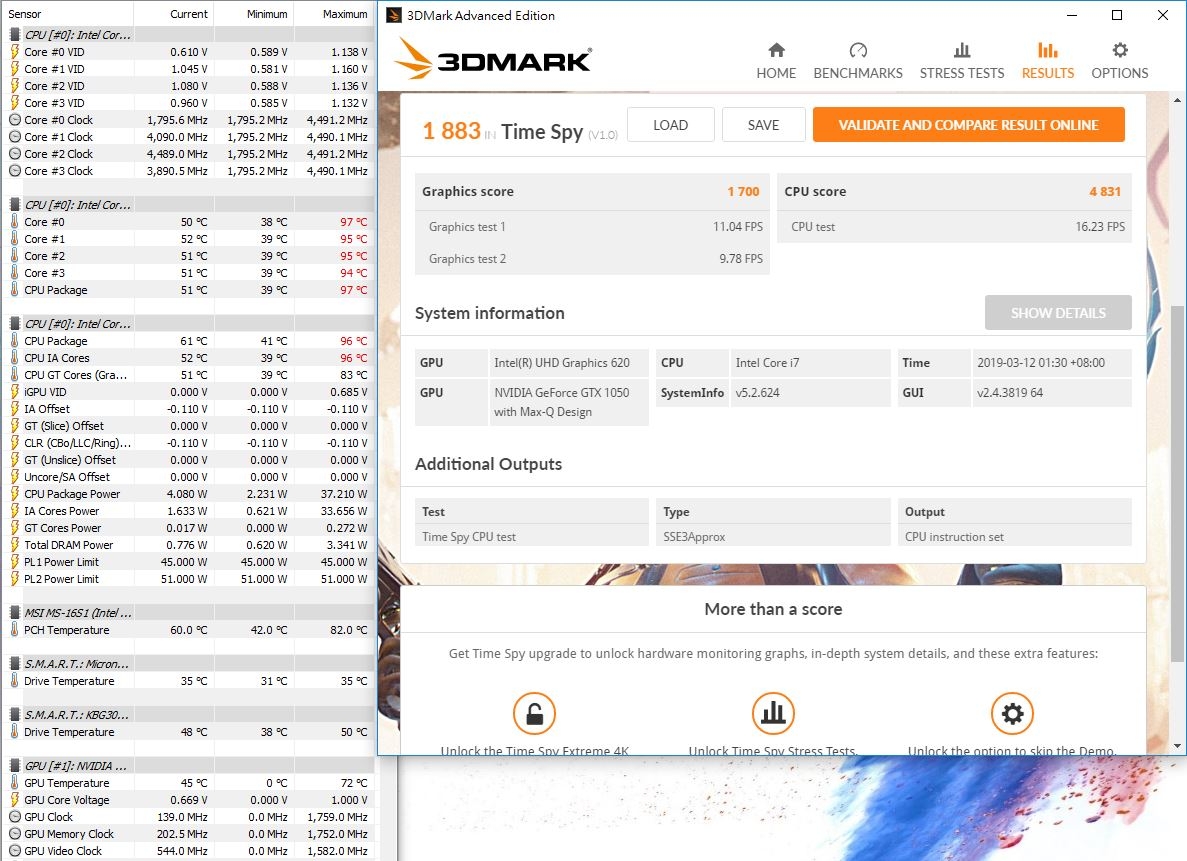Switch to the RESULTS tab label
This screenshot has width=1187, height=861.
point(1048,73)
